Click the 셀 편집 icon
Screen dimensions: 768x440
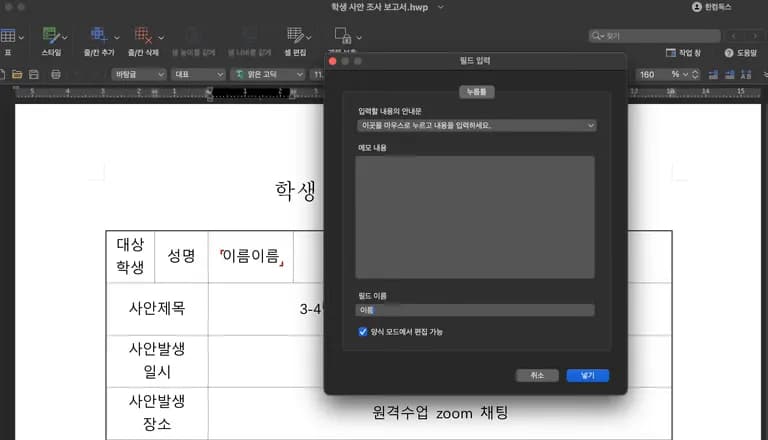[x=295, y=37]
